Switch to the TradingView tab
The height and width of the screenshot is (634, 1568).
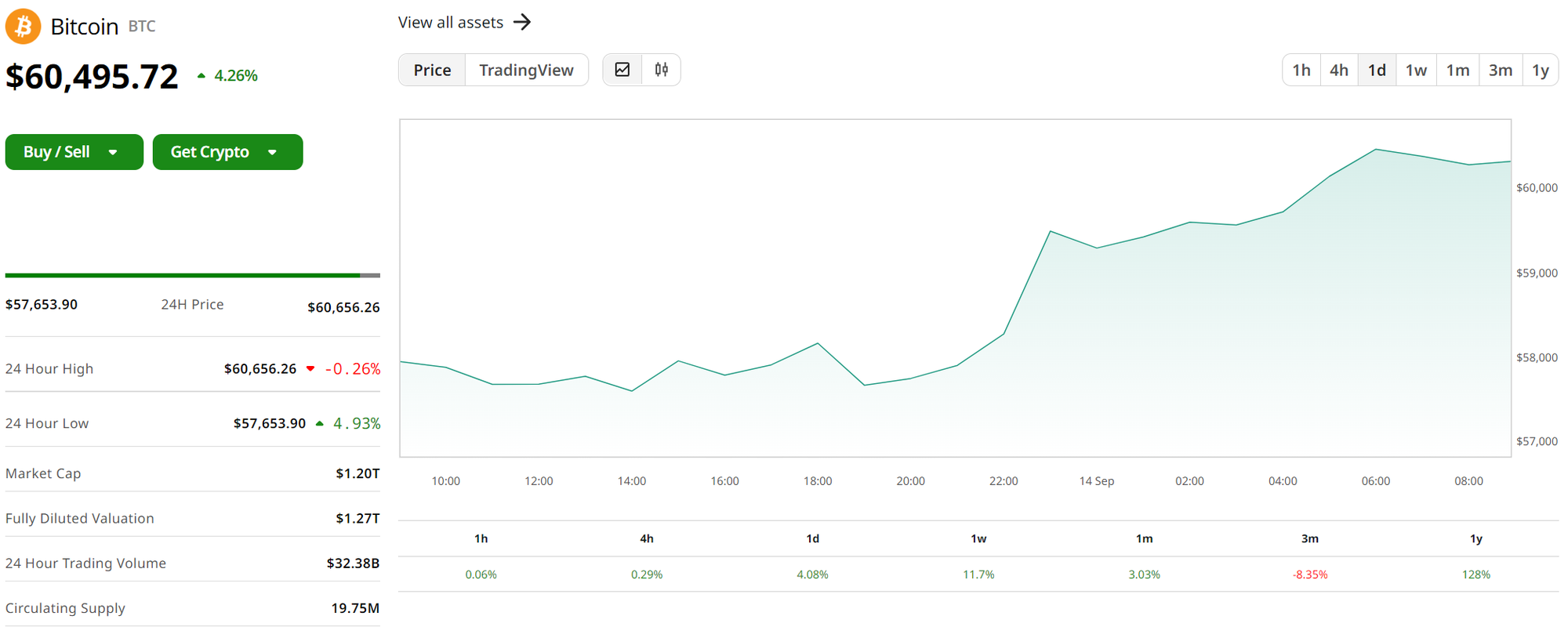coord(526,71)
